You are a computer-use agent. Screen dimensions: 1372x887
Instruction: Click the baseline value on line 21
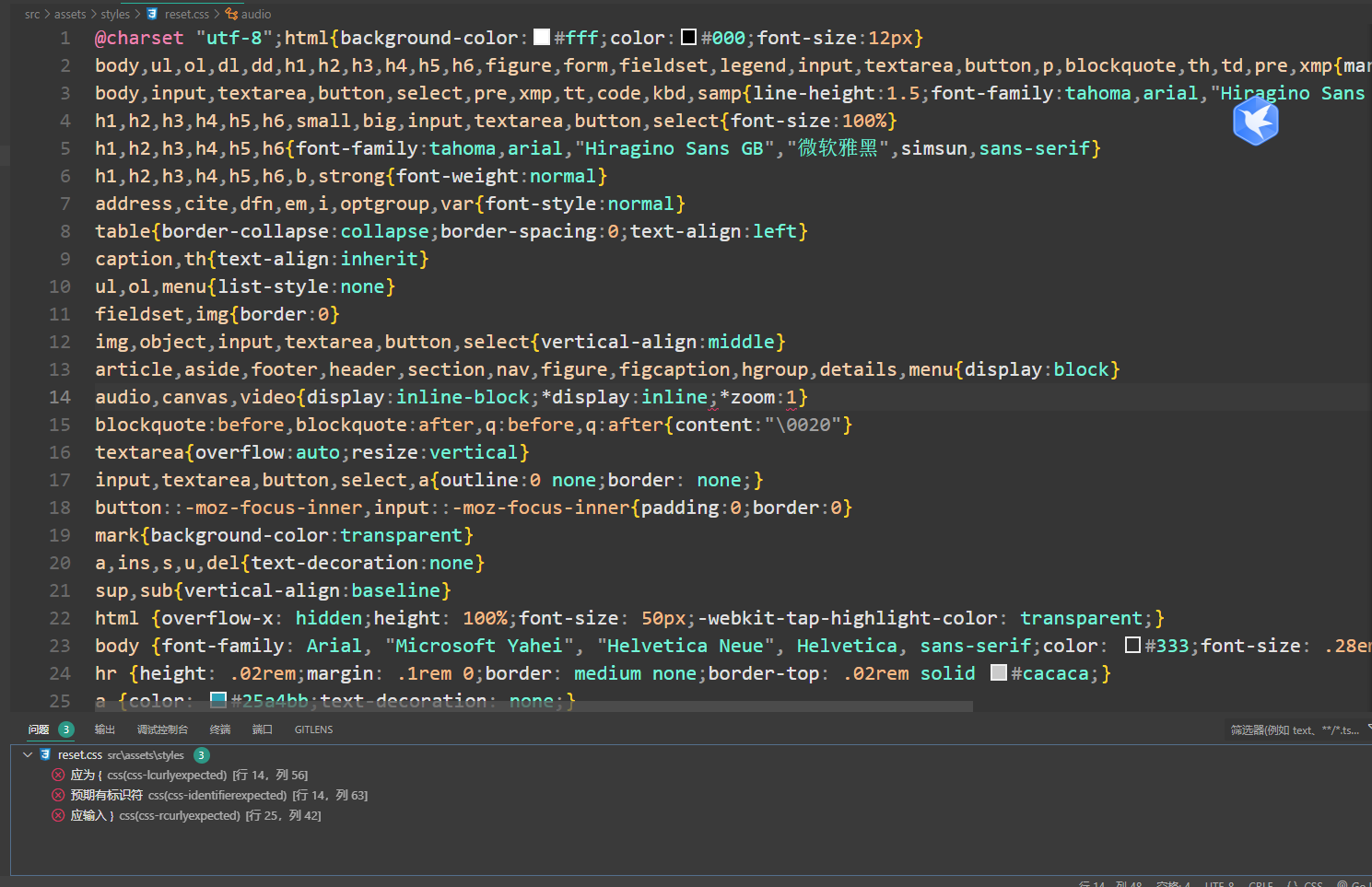click(x=395, y=590)
